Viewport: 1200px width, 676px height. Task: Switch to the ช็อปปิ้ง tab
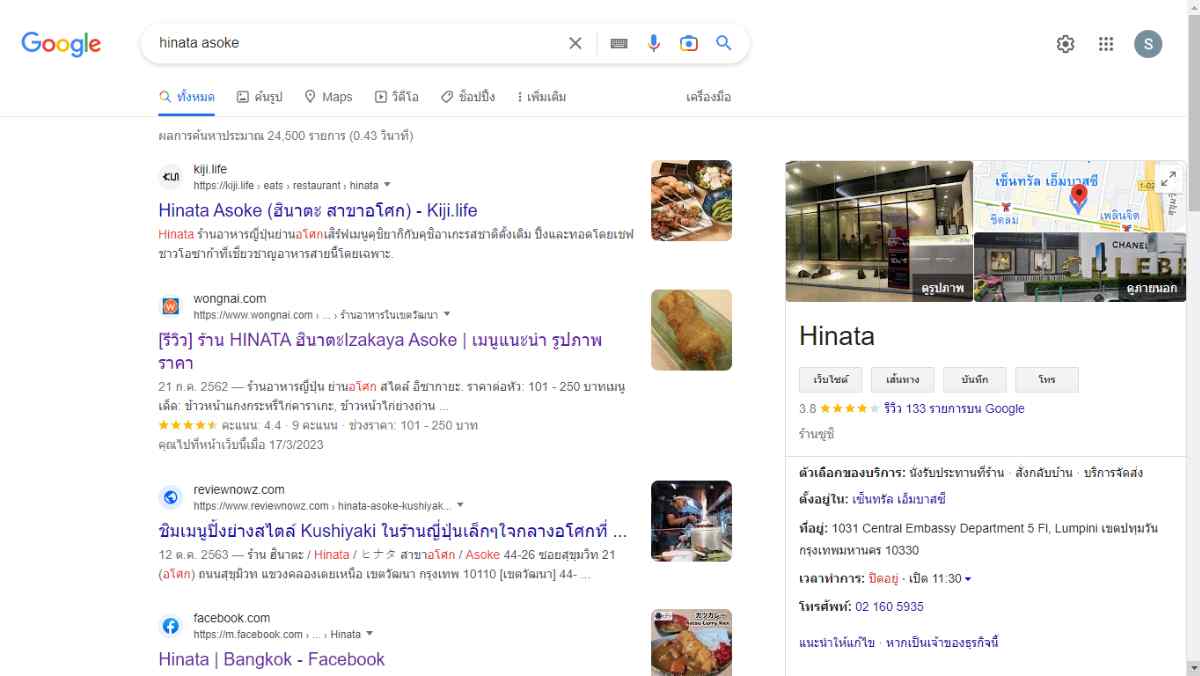[x=468, y=97]
